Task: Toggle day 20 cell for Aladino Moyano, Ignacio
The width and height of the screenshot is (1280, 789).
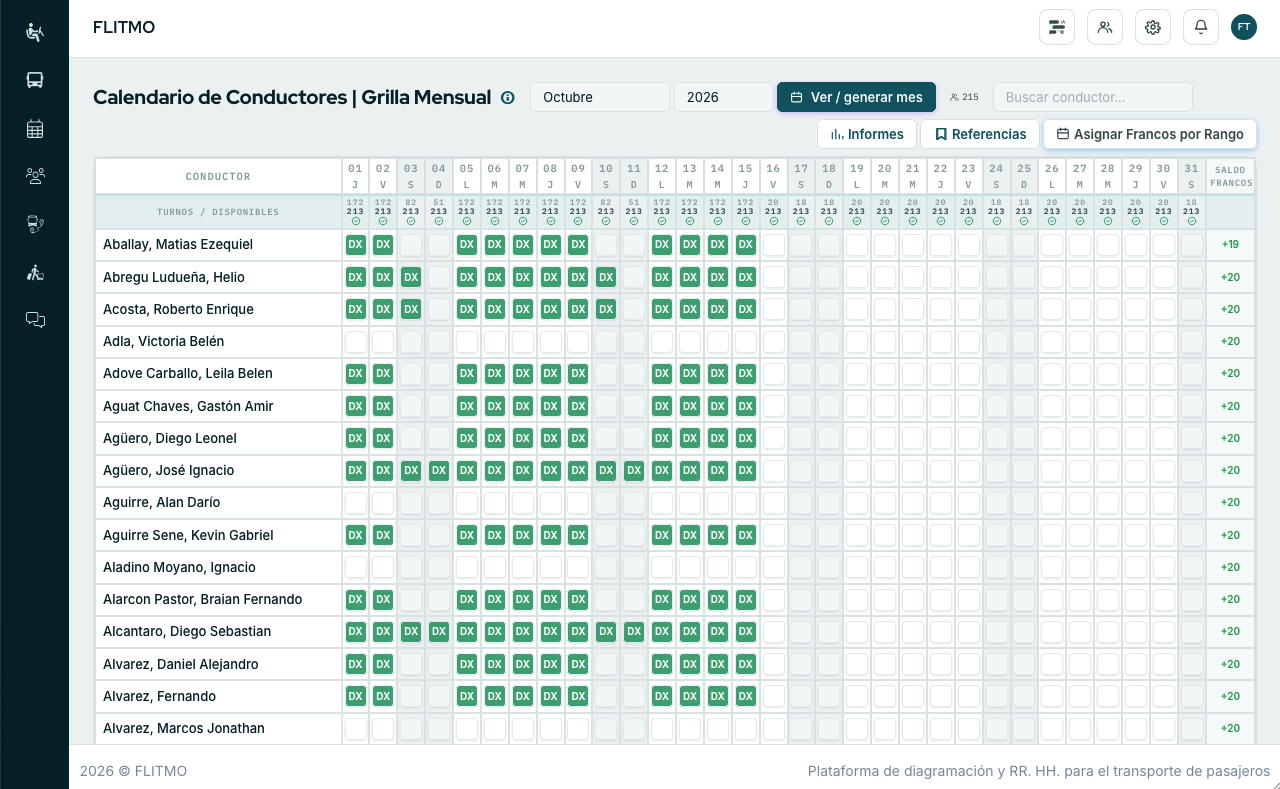Action: click(885, 567)
